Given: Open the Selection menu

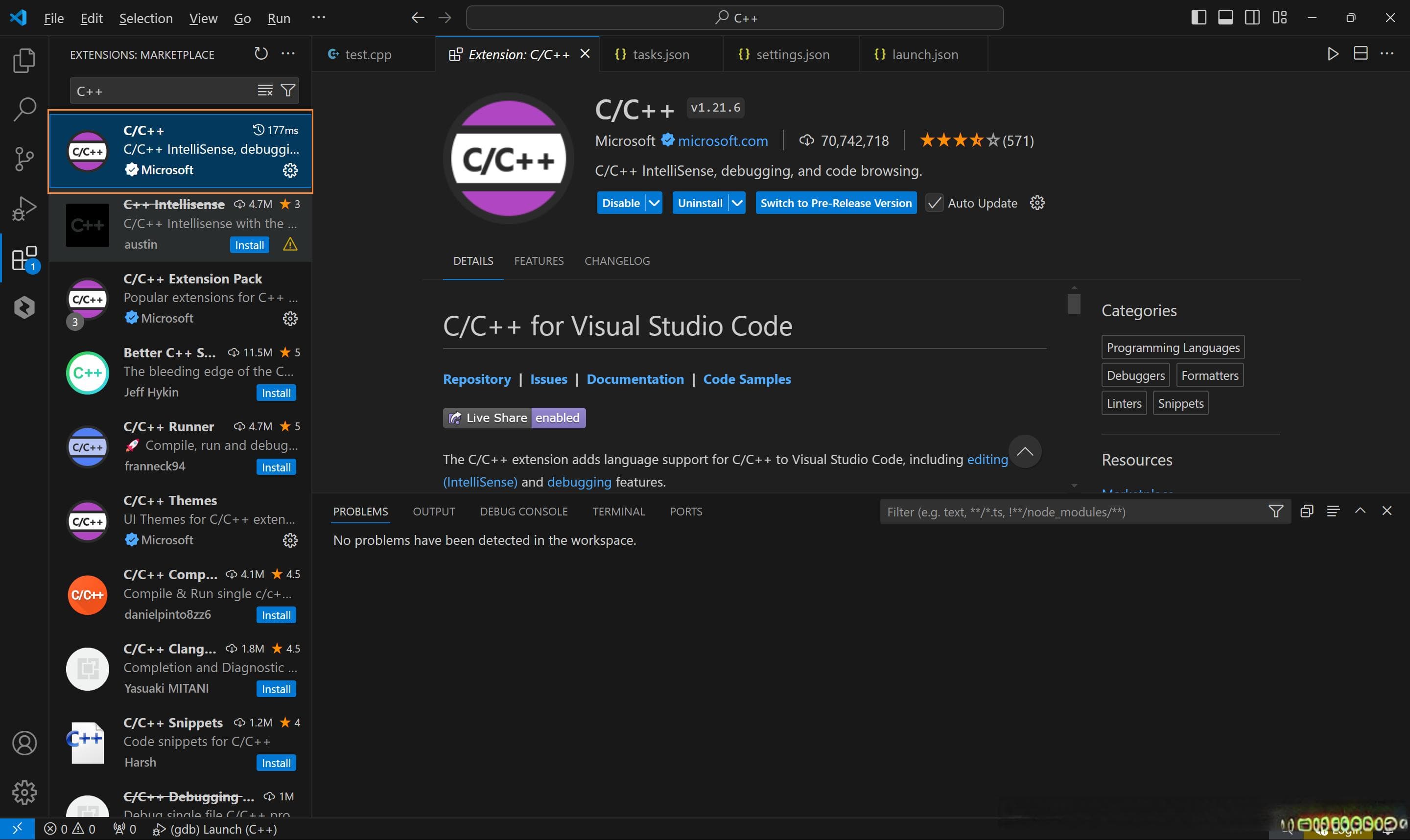Looking at the screenshot, I should 146,18.
